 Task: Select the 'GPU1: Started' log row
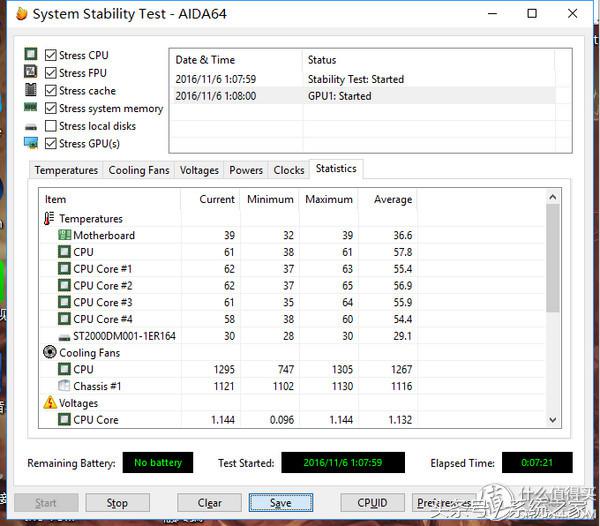point(363,96)
